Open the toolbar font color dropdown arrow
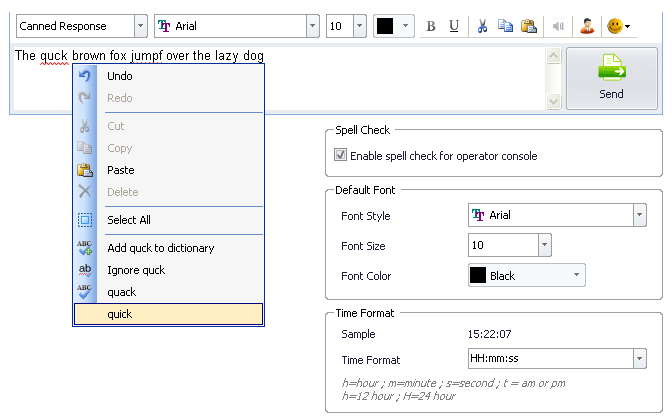Viewport: 672px width, 418px height. pyautogui.click(x=405, y=26)
